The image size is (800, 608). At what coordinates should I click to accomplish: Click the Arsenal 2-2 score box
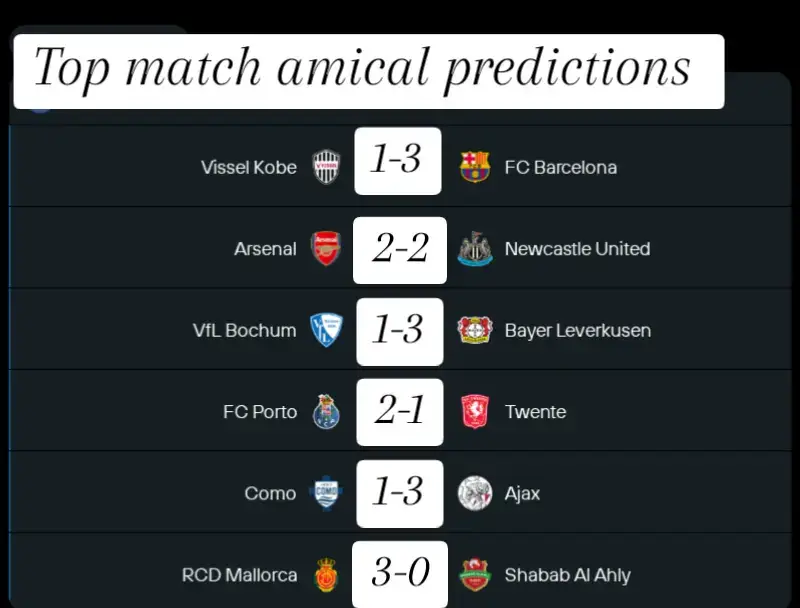tap(400, 250)
